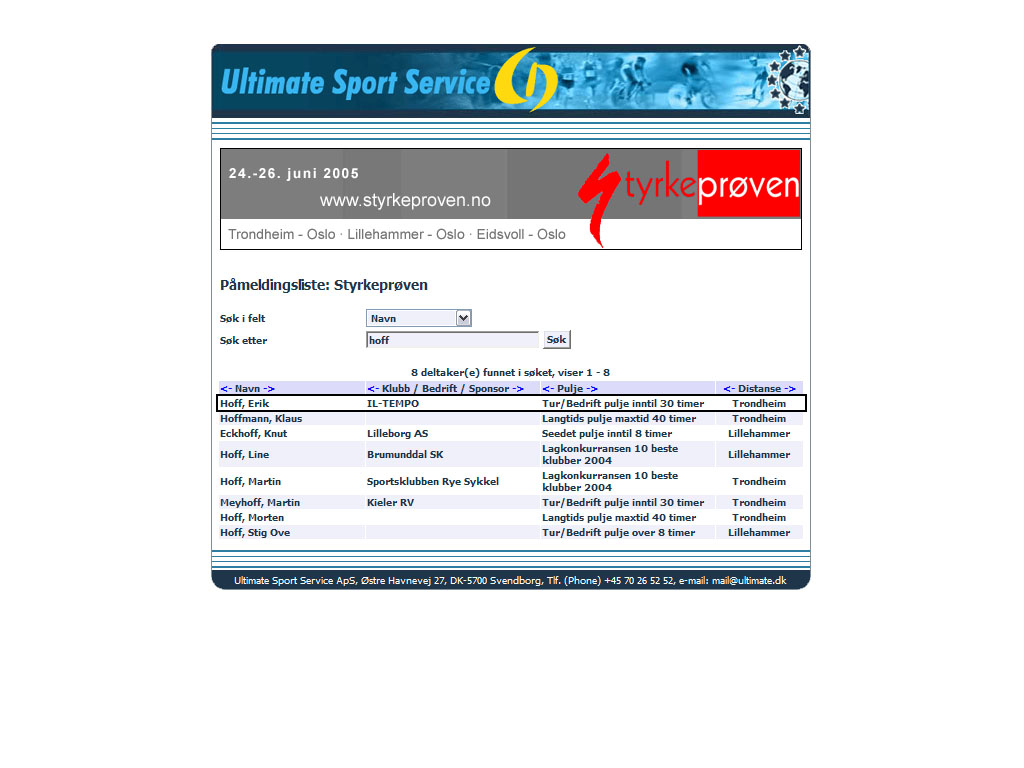Sort by Navn column header

pyautogui.click(x=248, y=389)
